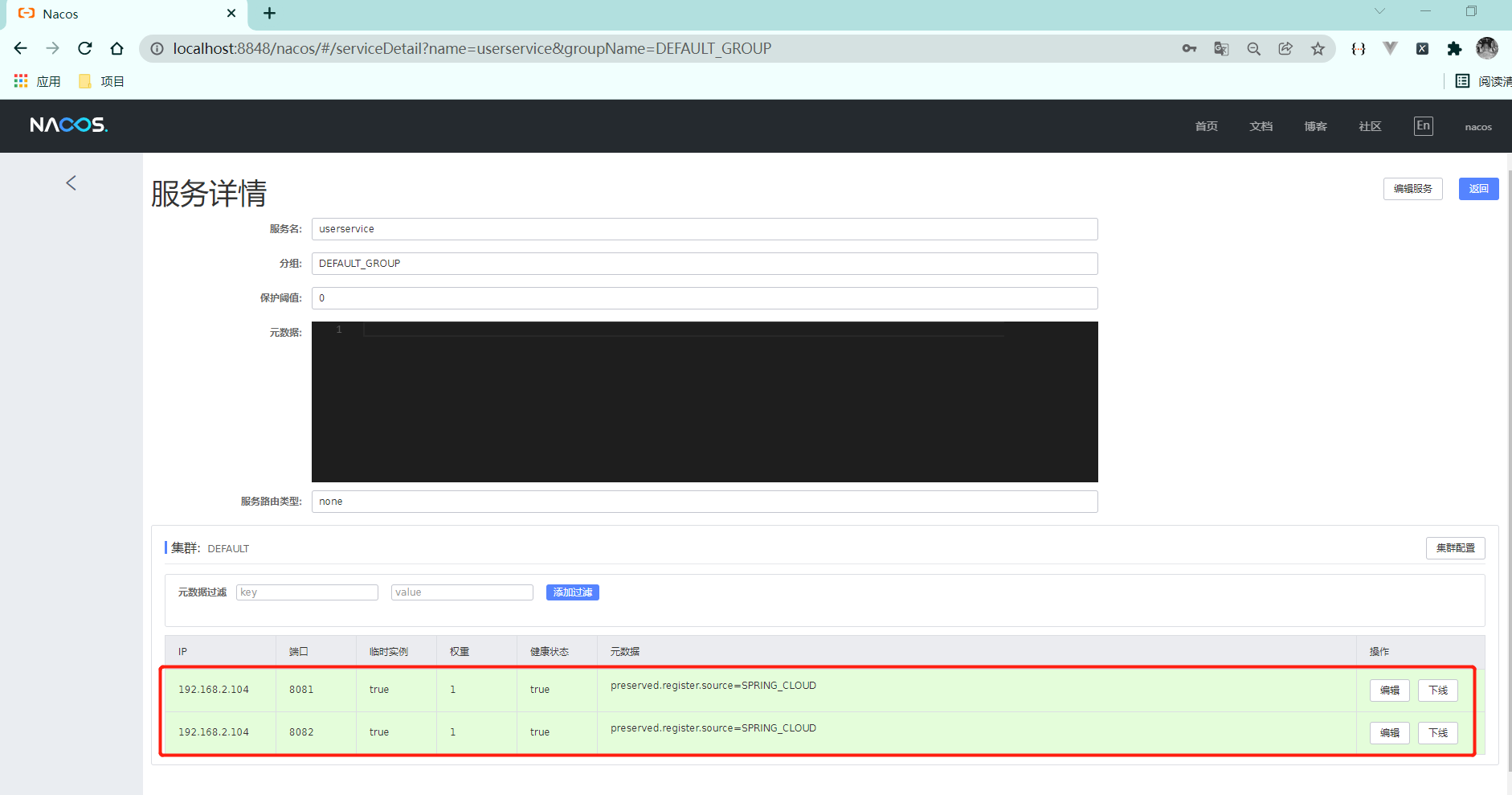Screen dimensions: 1512x795
Task: Click inside the 元数据 code editor
Action: pos(705,402)
